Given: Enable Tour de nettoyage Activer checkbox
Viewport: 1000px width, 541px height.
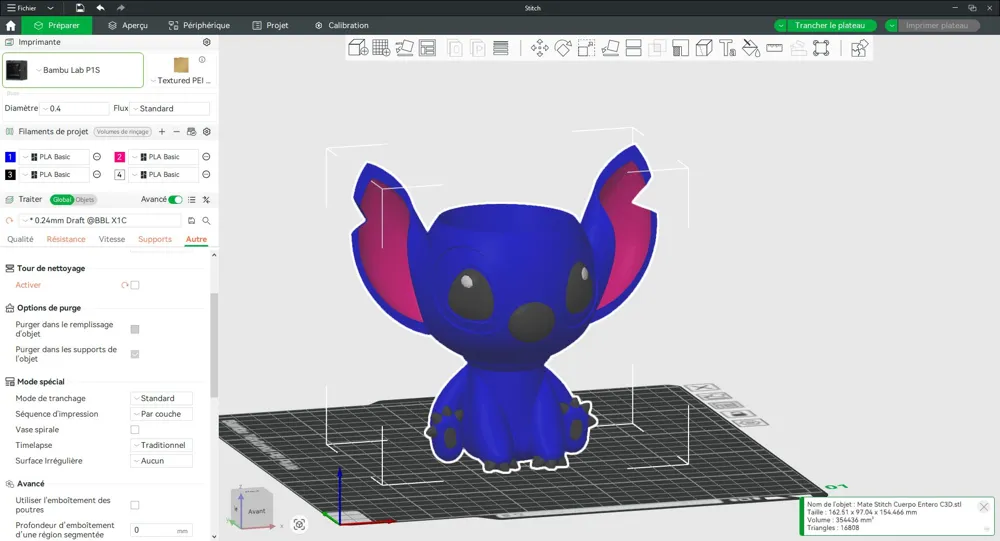Looking at the screenshot, I should coord(135,285).
